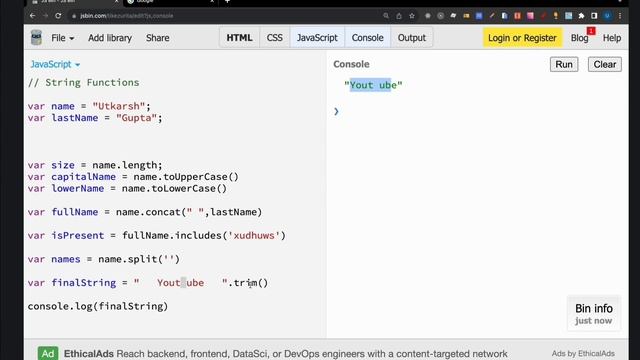Click the Console panel heading
This screenshot has height=360, width=640.
[x=351, y=64]
